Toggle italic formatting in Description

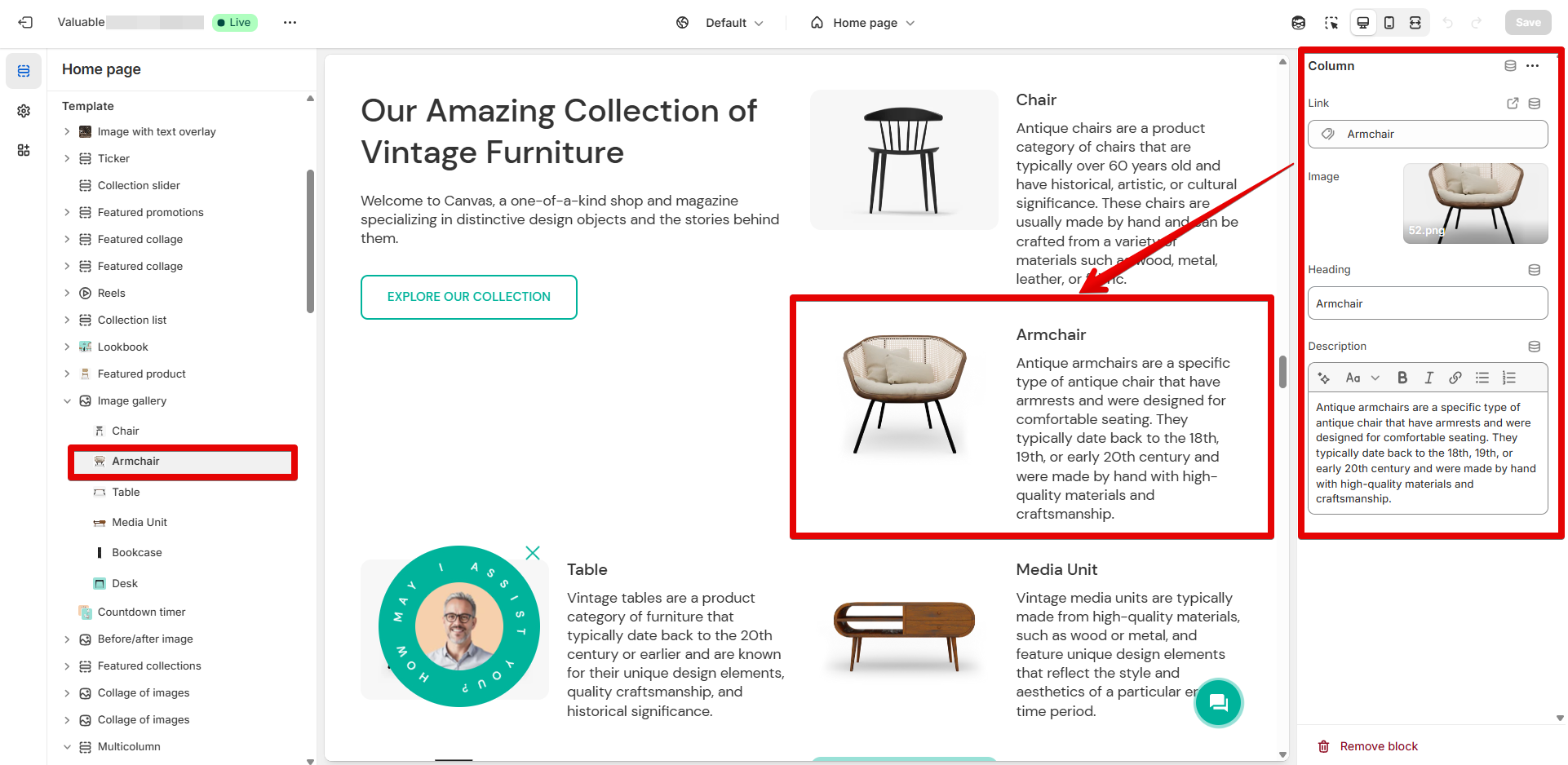click(x=1428, y=378)
